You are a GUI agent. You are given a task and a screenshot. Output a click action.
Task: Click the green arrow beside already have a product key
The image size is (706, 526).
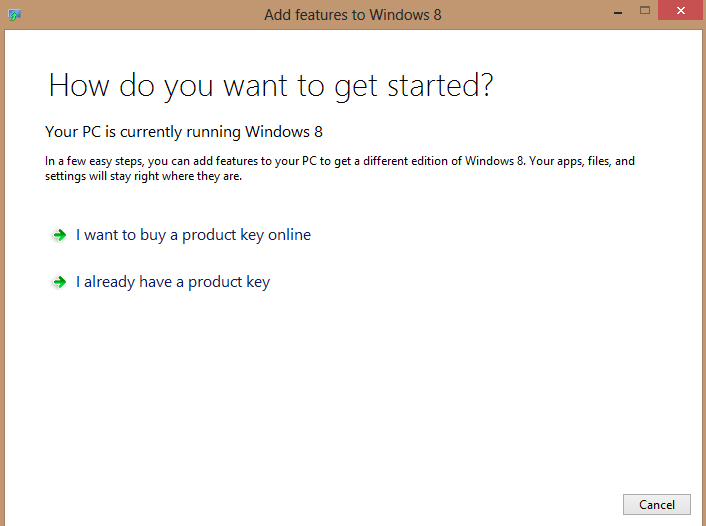point(59,282)
